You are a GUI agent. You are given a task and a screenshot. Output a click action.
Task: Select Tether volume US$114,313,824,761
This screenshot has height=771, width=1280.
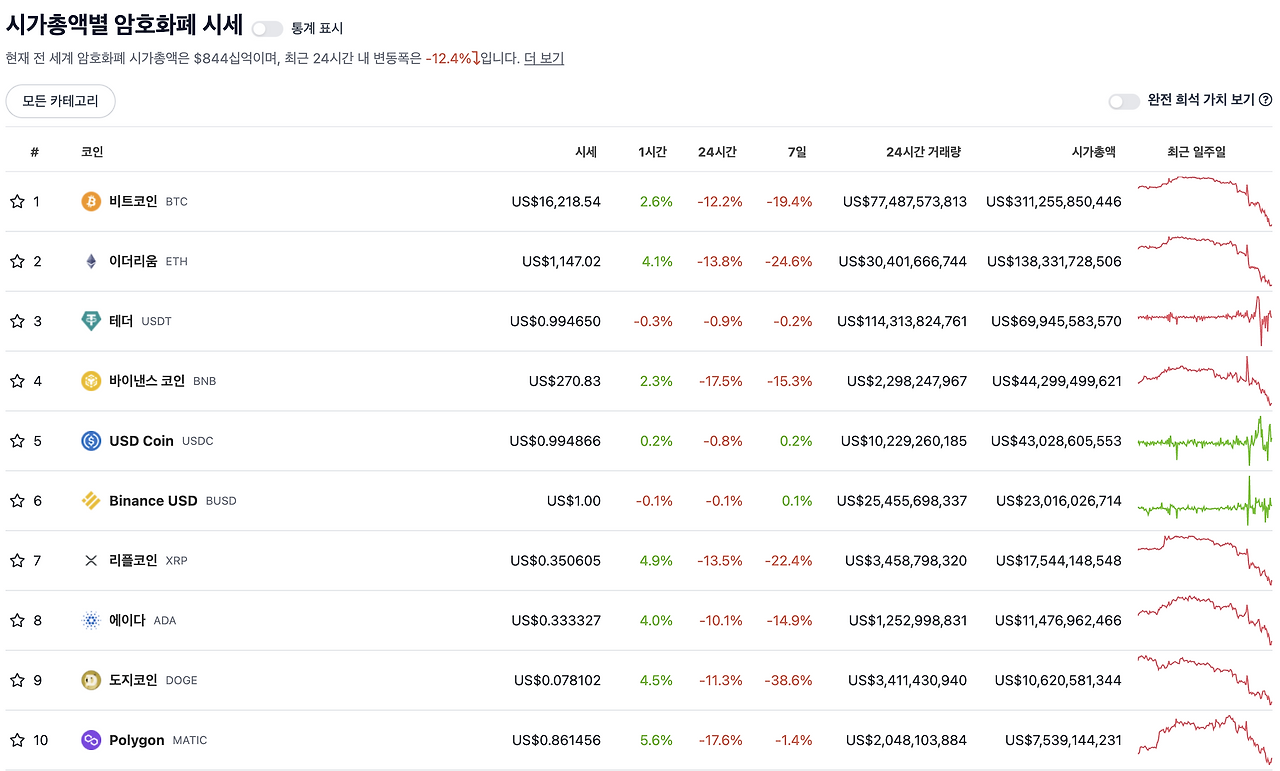tap(902, 321)
